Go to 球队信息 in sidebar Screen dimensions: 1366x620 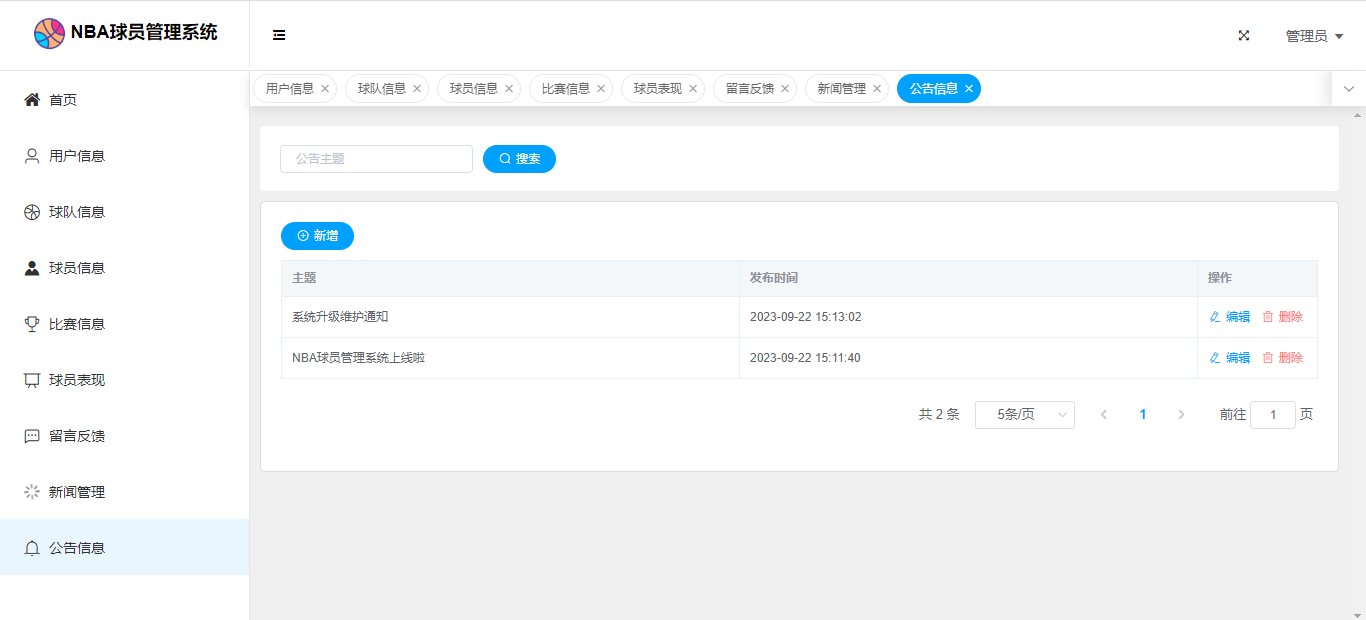pos(77,212)
